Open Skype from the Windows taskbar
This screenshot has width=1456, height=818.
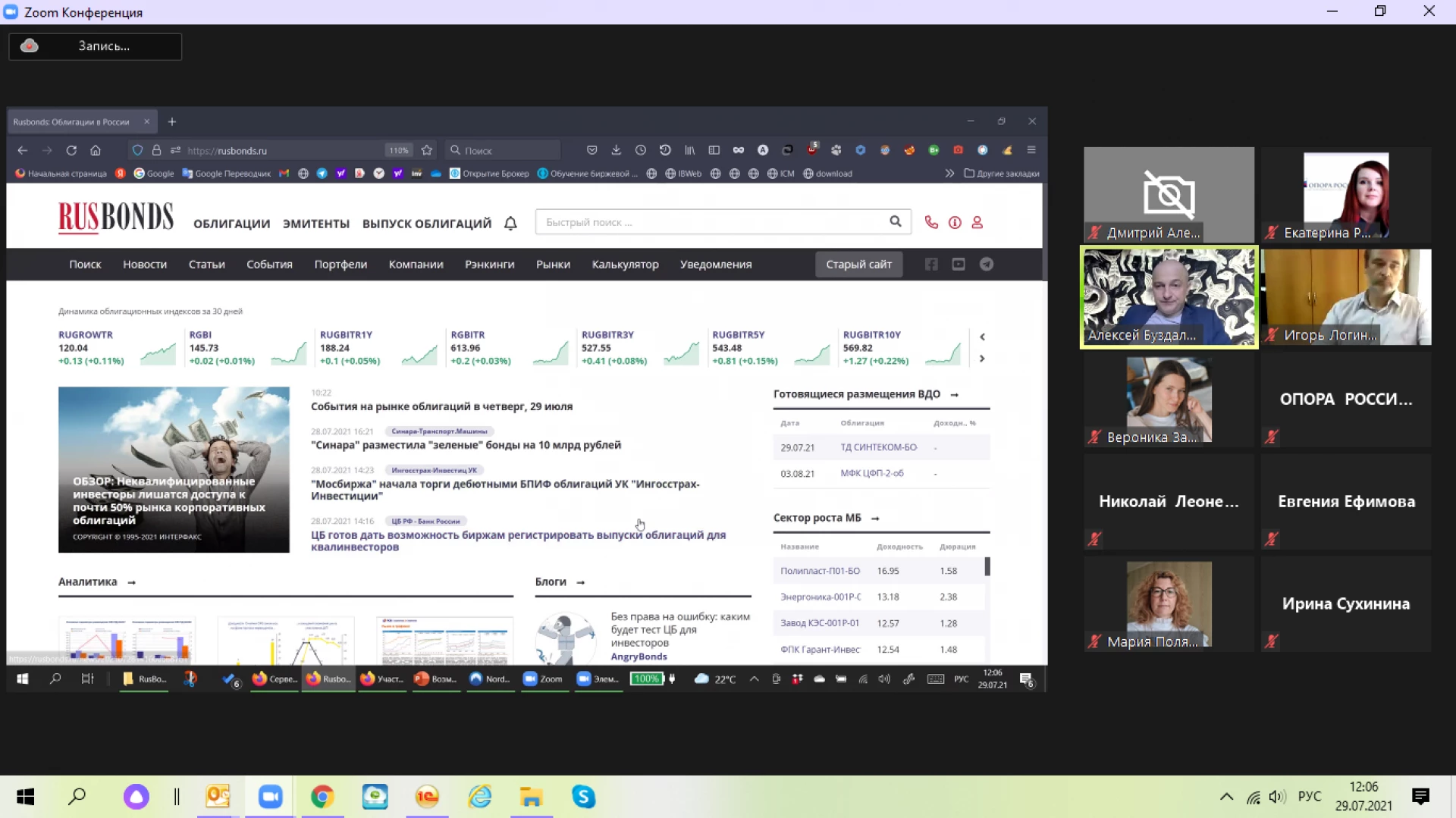click(583, 797)
